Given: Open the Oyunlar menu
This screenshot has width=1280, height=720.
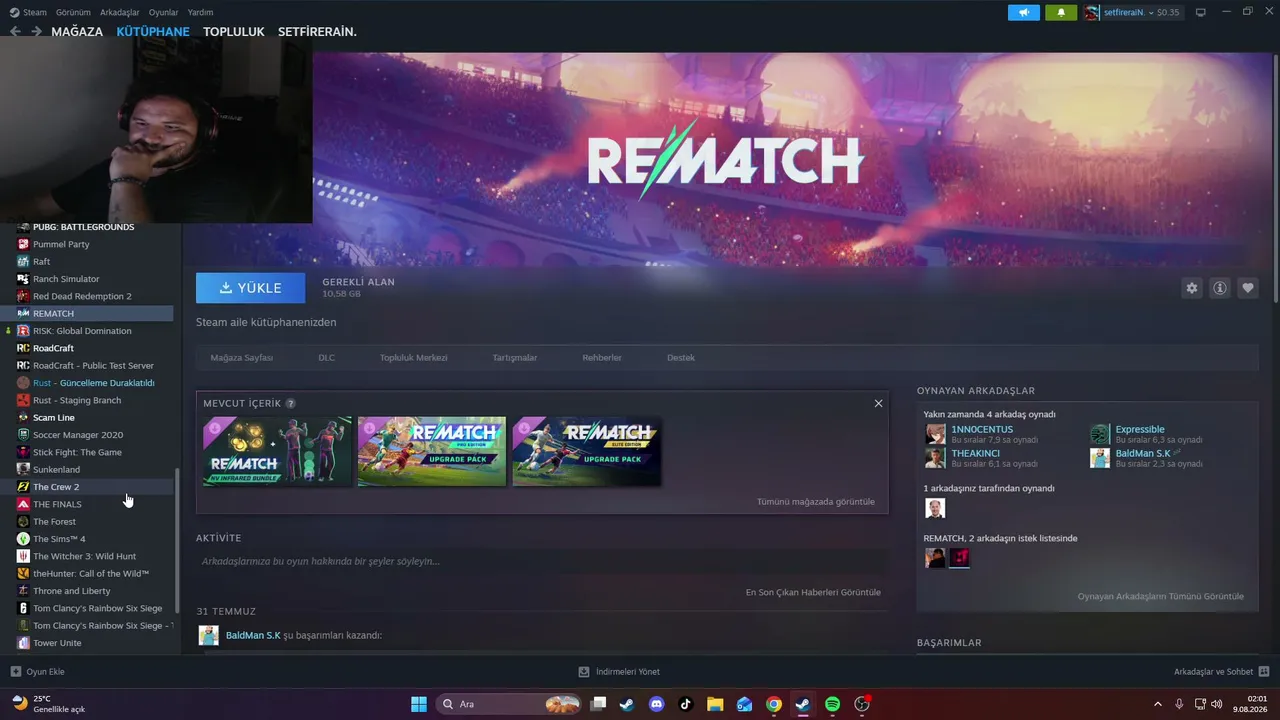Looking at the screenshot, I should (x=164, y=12).
